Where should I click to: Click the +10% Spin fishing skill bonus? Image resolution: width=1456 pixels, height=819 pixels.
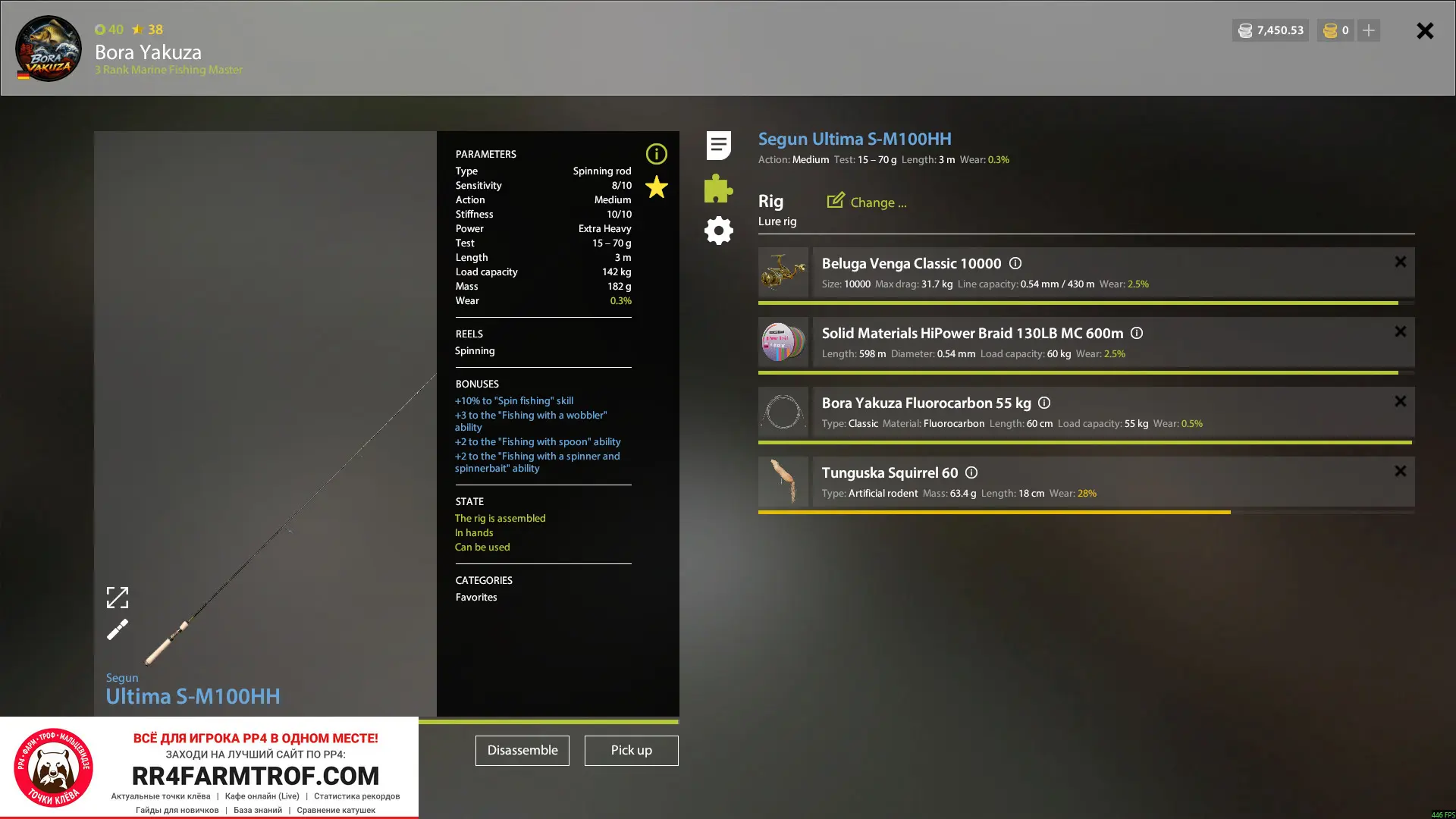coord(514,401)
